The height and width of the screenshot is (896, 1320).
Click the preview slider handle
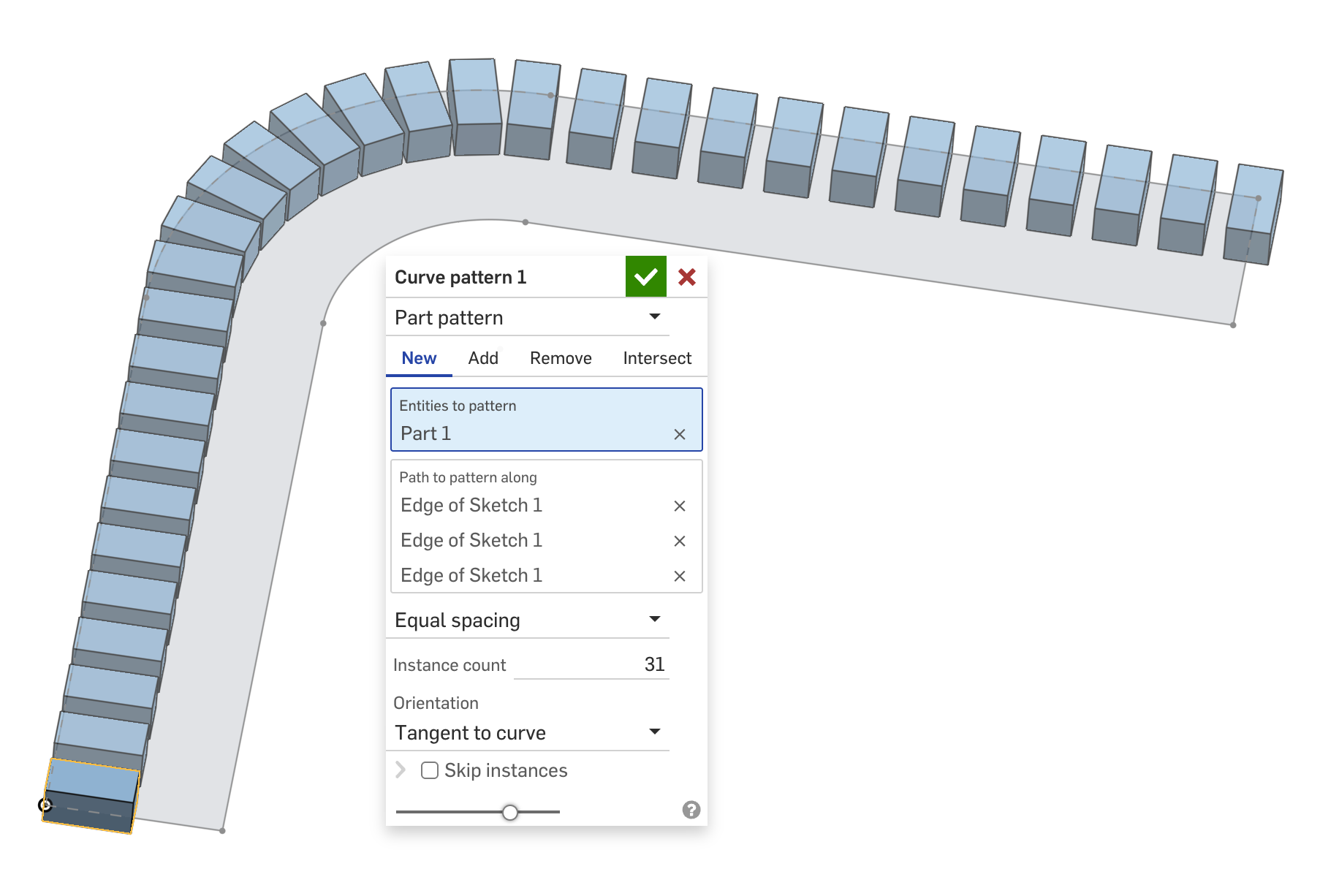510,812
